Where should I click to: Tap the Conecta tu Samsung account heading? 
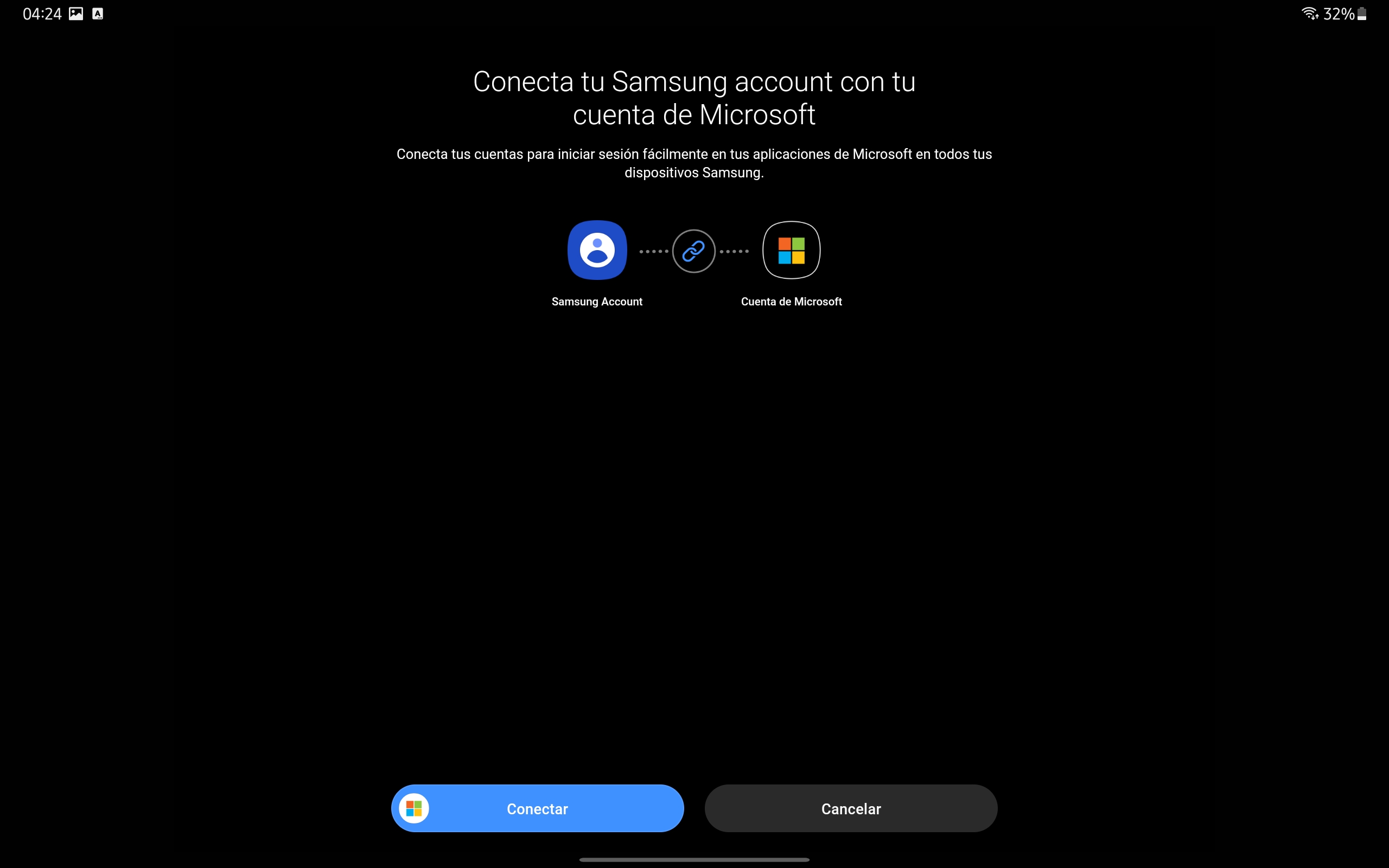694,98
